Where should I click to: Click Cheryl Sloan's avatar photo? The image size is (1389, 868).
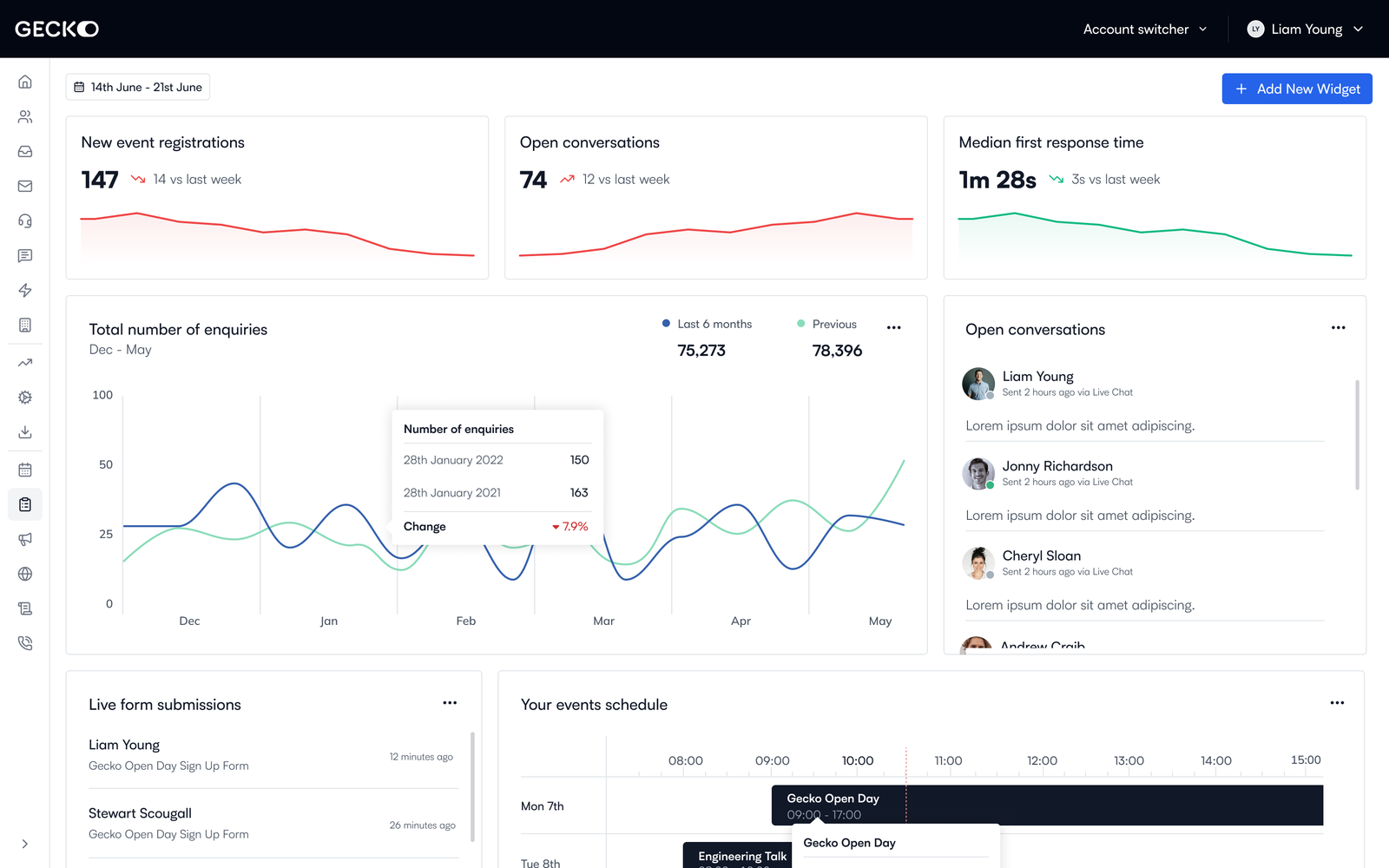pos(978,562)
